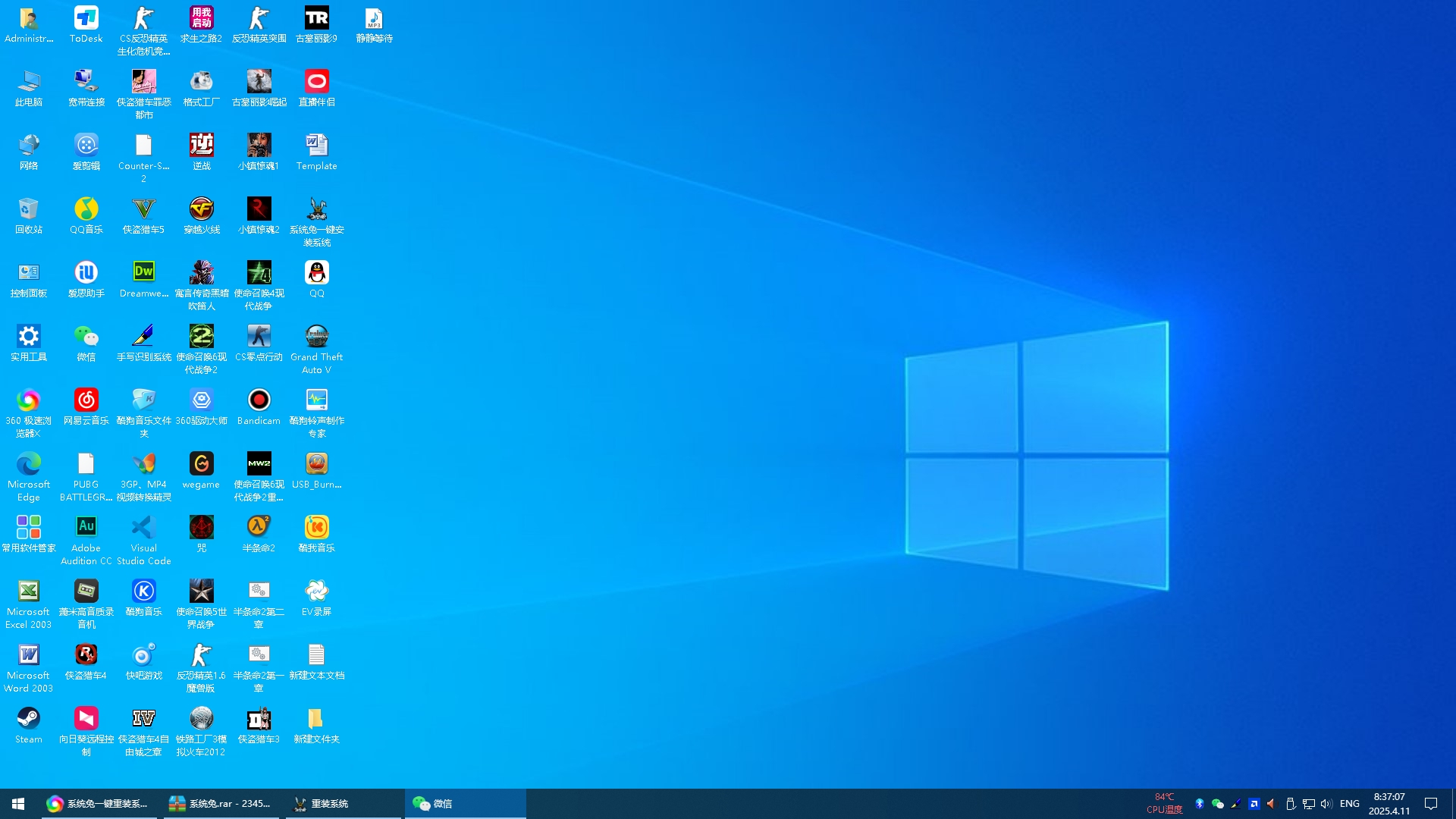Click the QQ音乐 desktop icon
1456x819 pixels.
86,209
